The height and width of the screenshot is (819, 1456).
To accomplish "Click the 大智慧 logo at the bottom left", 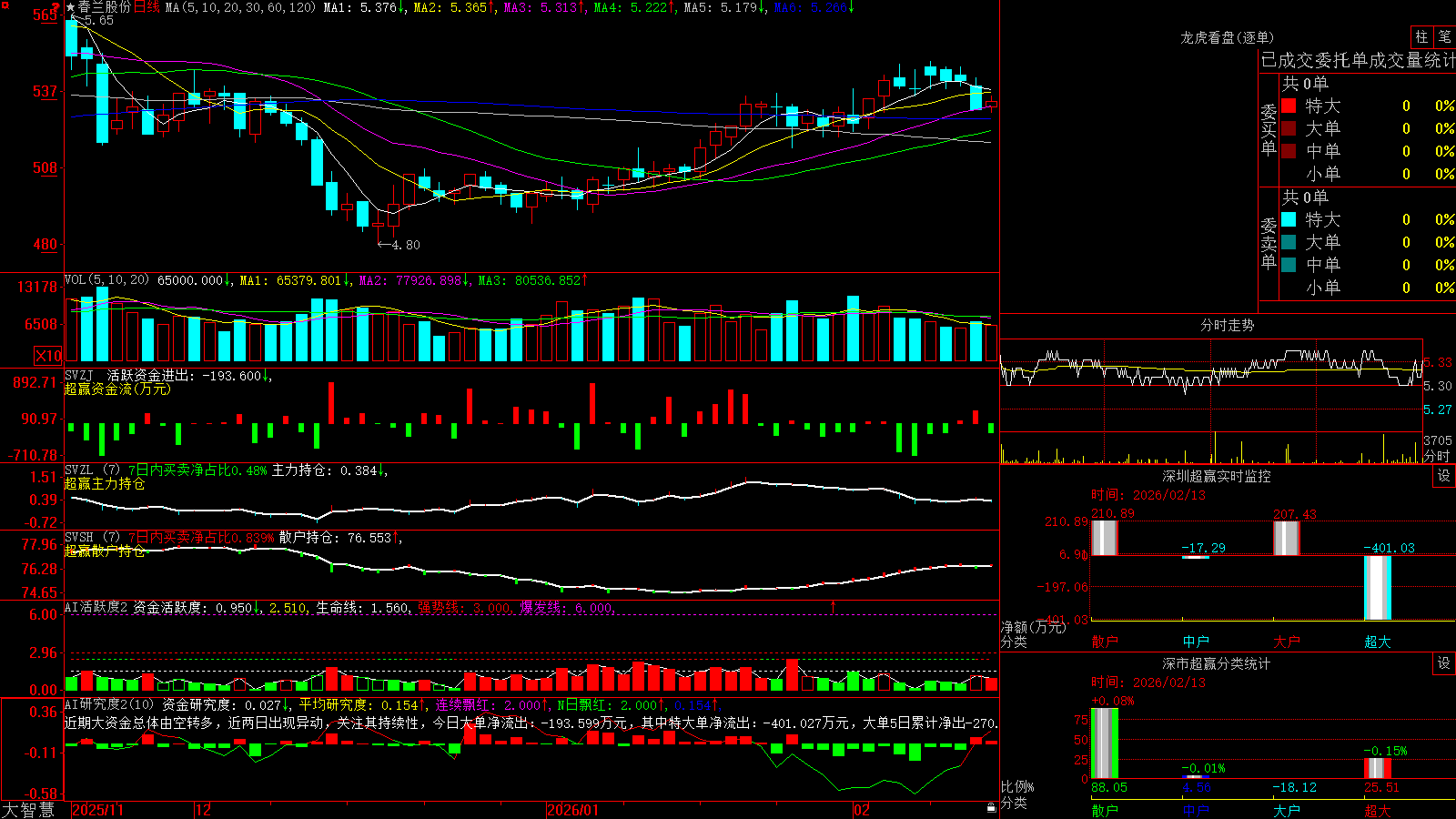I will point(28,809).
